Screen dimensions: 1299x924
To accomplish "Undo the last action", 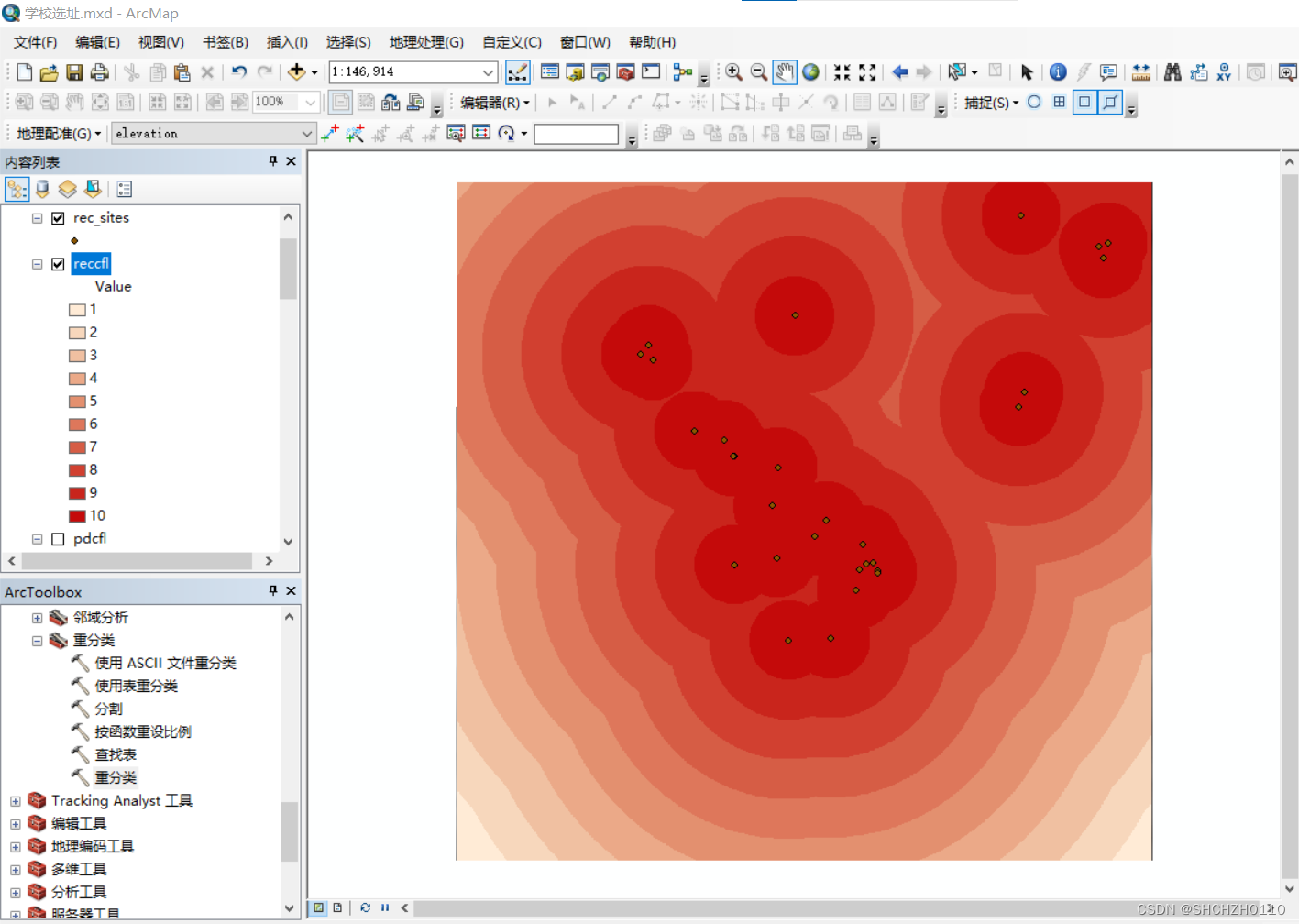I will pyautogui.click(x=239, y=71).
